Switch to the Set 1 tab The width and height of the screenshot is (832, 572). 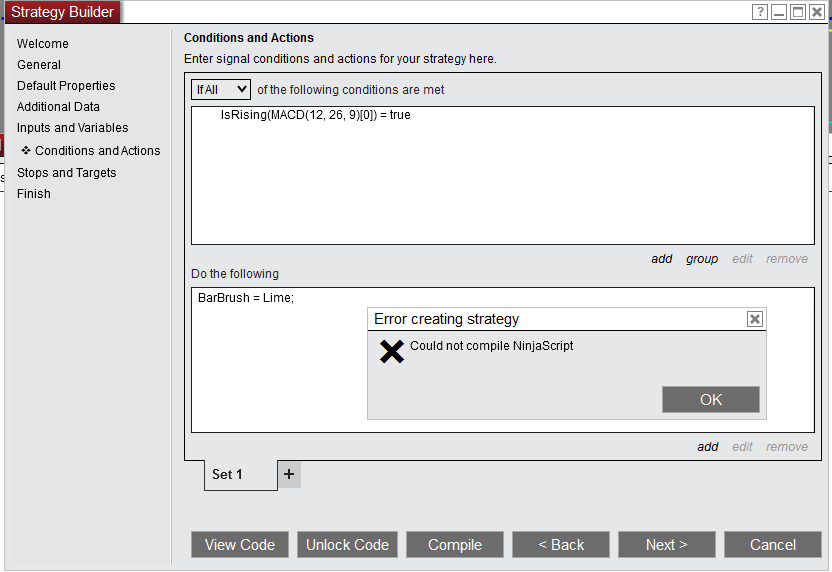click(228, 475)
